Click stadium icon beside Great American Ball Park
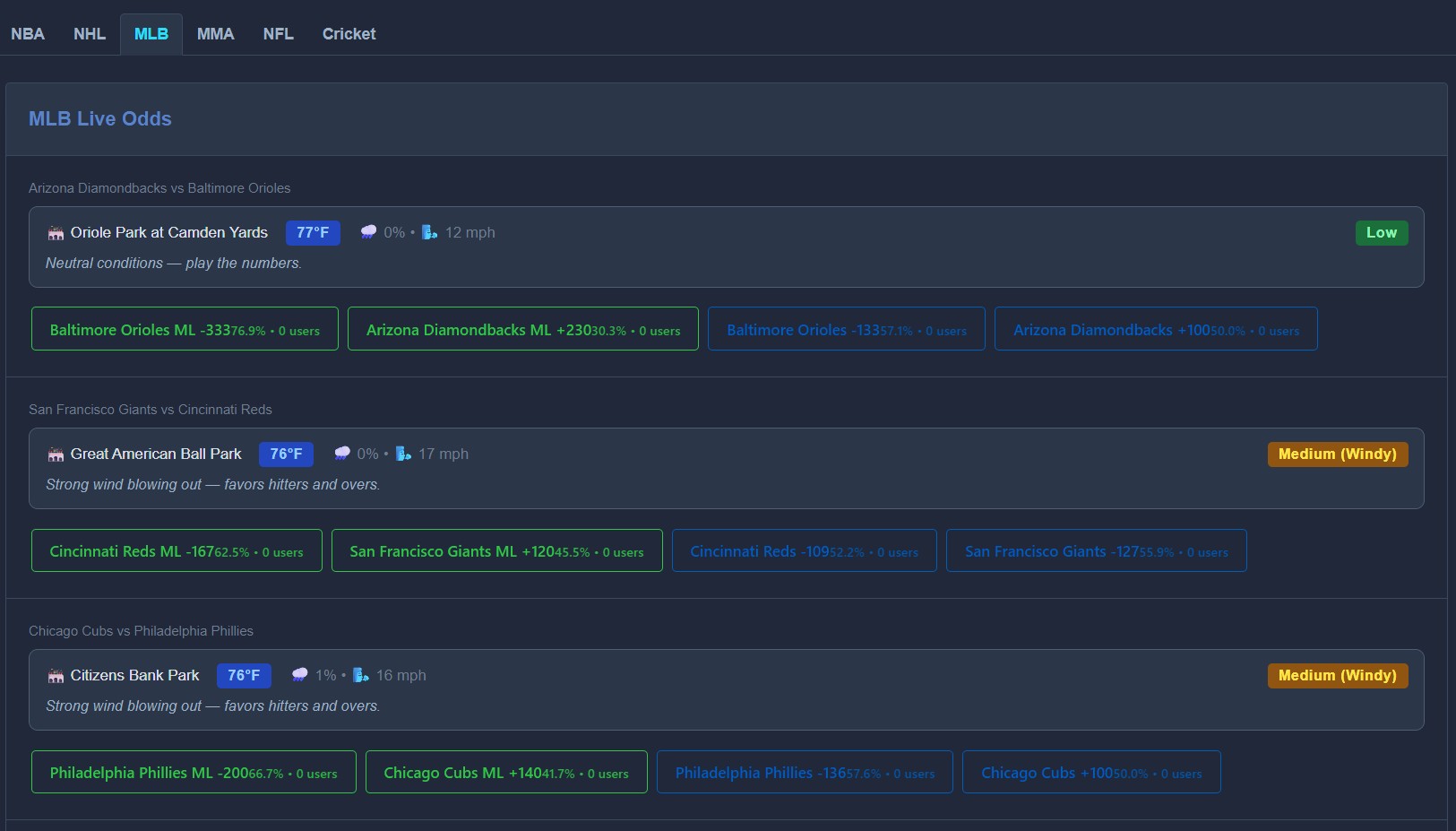Image resolution: width=1456 pixels, height=831 pixels. (x=56, y=454)
